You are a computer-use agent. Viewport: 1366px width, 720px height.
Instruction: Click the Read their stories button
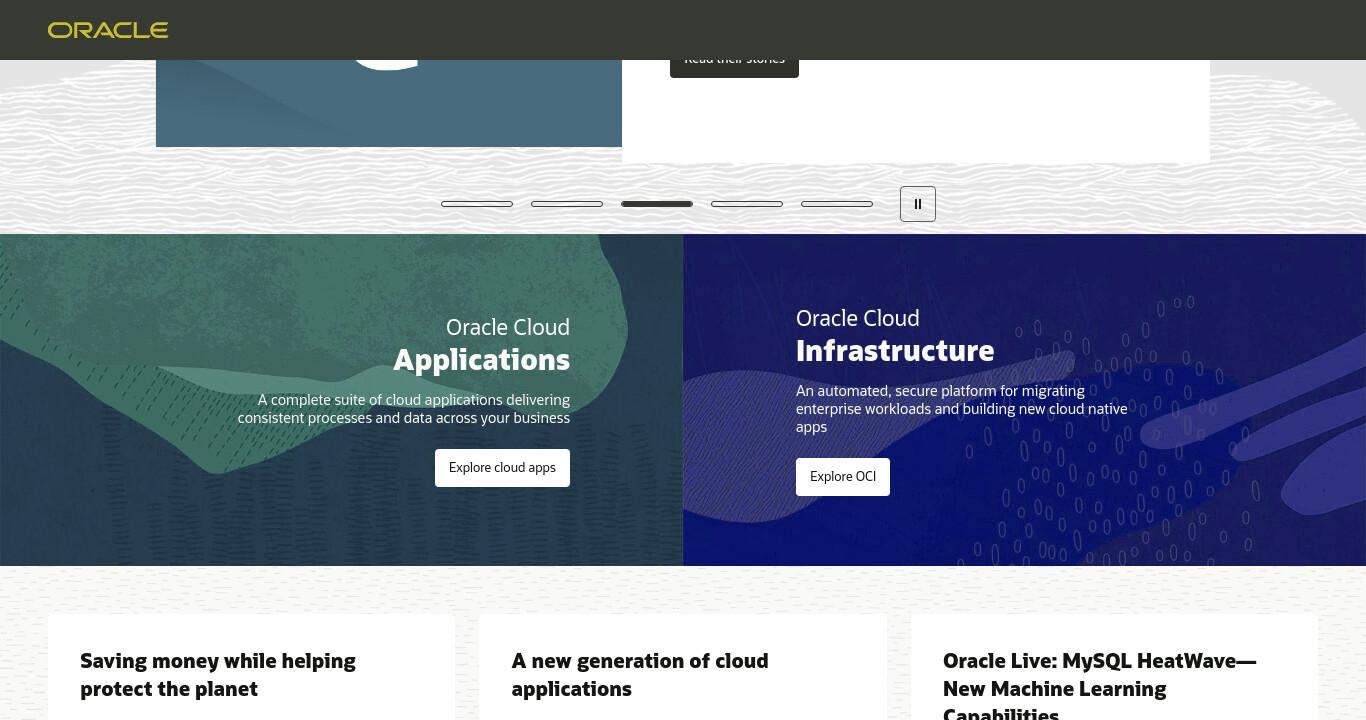pyautogui.click(x=734, y=68)
